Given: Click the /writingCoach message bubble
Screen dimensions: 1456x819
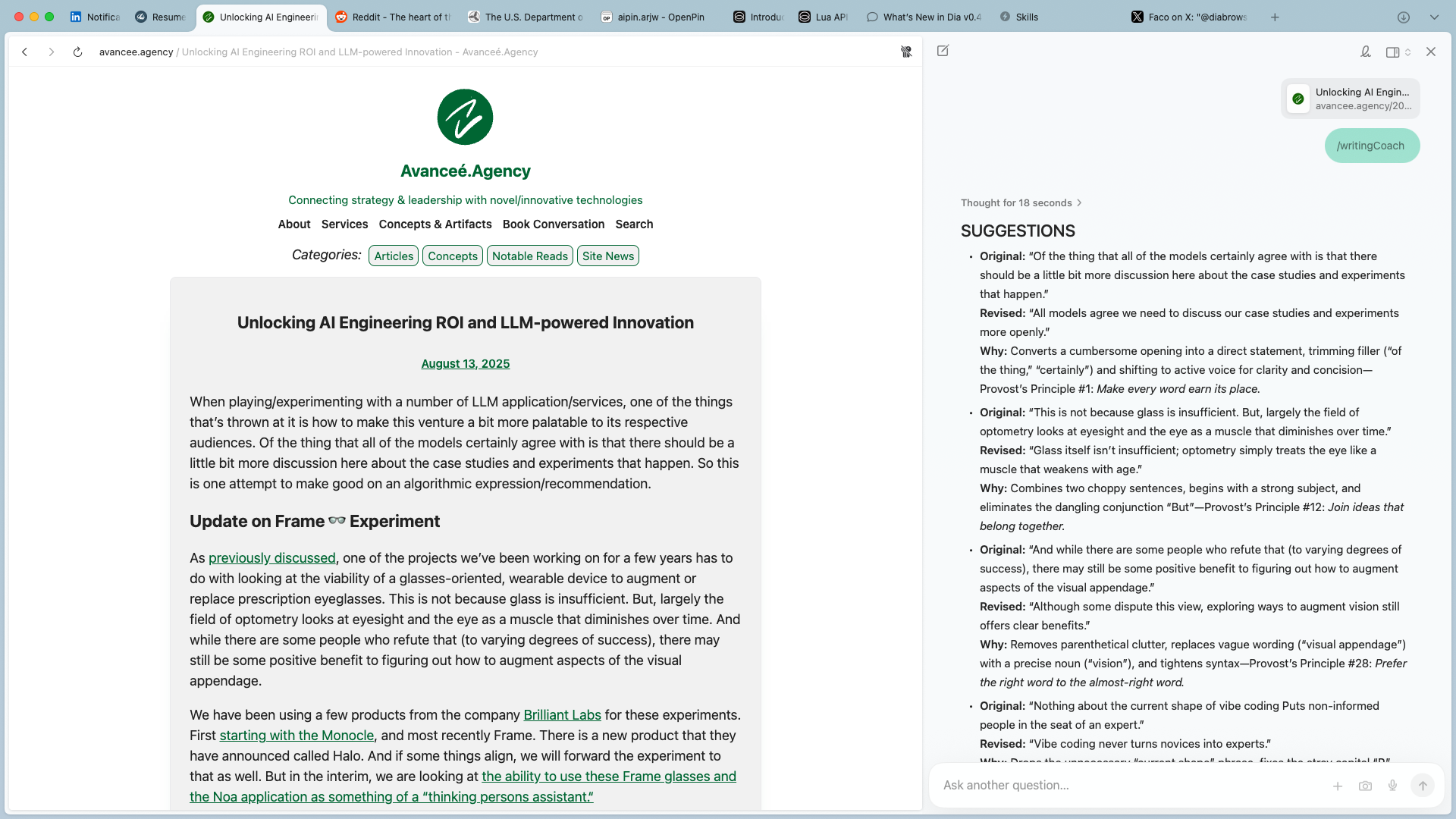Looking at the screenshot, I should point(1371,146).
